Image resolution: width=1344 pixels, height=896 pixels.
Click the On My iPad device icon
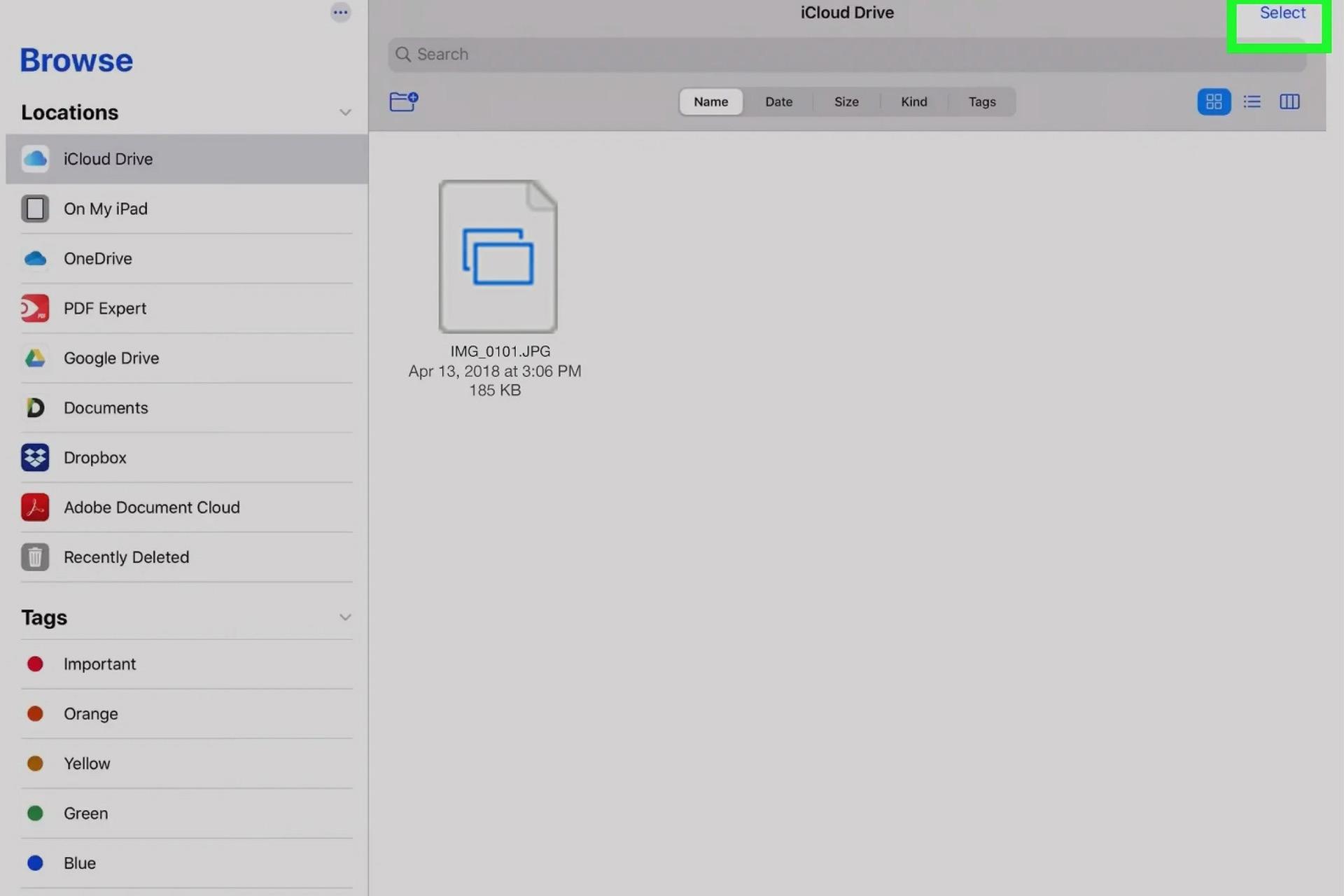coord(35,209)
